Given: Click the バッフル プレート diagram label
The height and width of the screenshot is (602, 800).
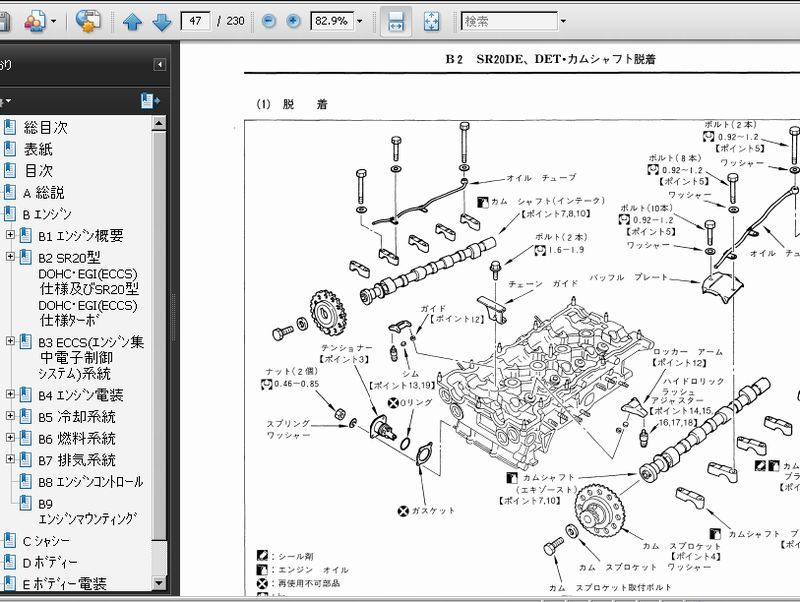Looking at the screenshot, I should [x=629, y=278].
